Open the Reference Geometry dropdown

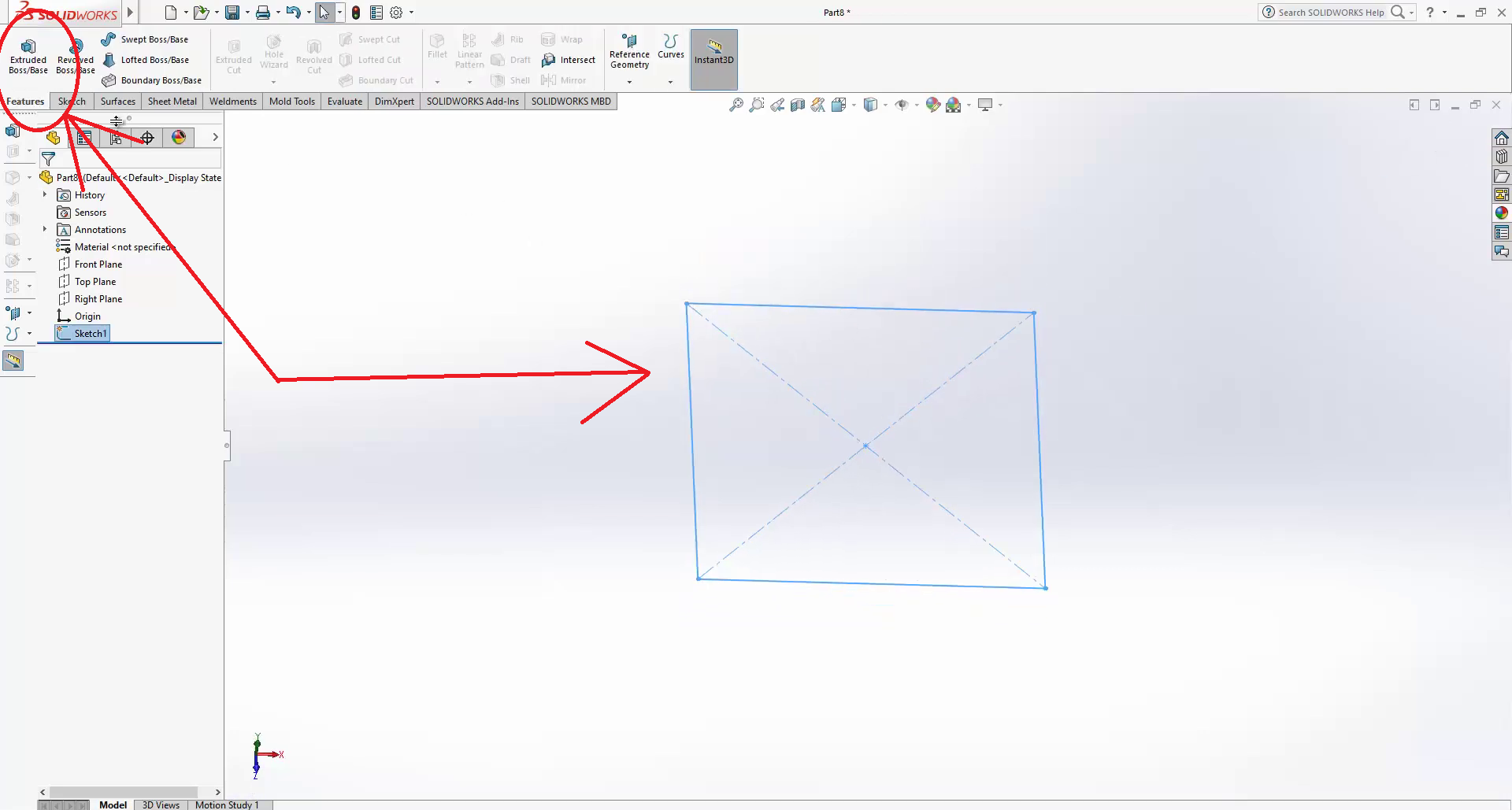tap(629, 82)
